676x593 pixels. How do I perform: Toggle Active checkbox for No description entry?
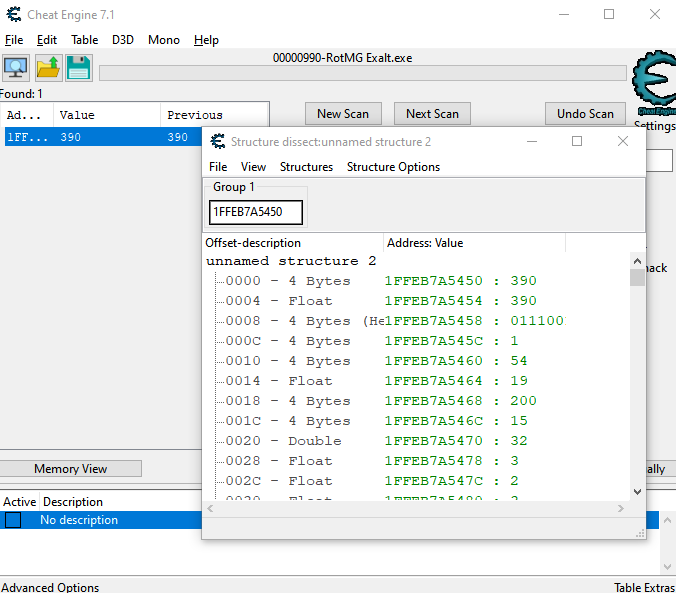(x=13, y=520)
